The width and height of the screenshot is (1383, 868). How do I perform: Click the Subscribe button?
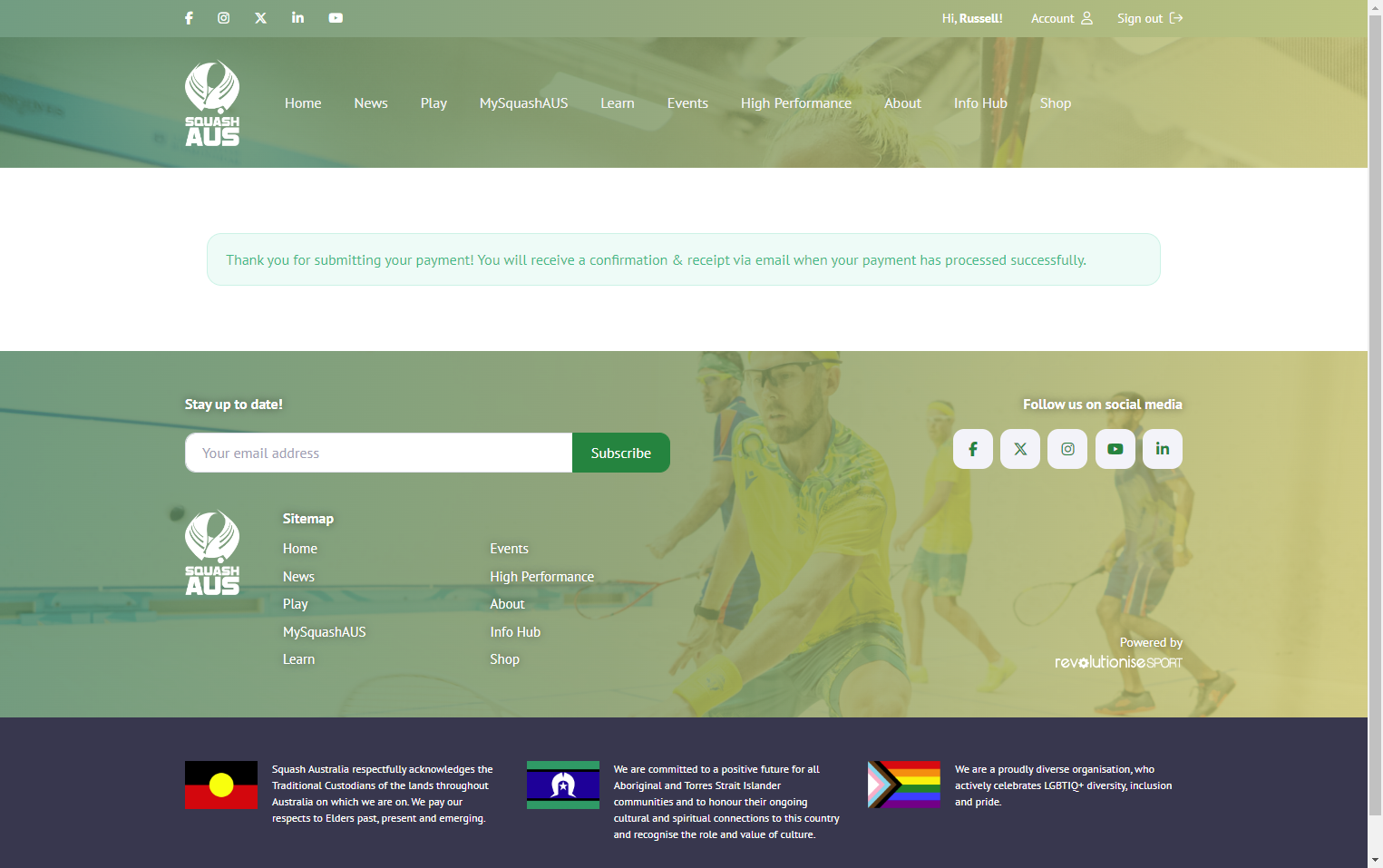621,453
